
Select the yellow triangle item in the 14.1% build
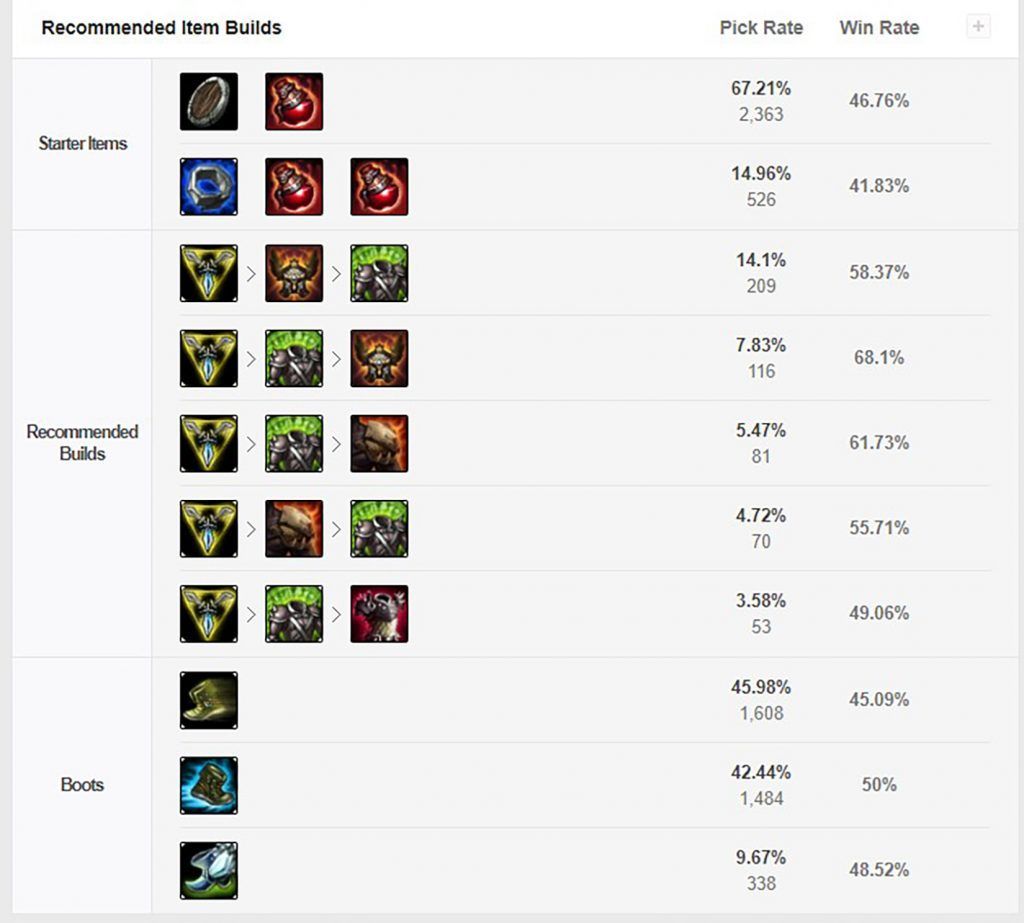[x=209, y=273]
